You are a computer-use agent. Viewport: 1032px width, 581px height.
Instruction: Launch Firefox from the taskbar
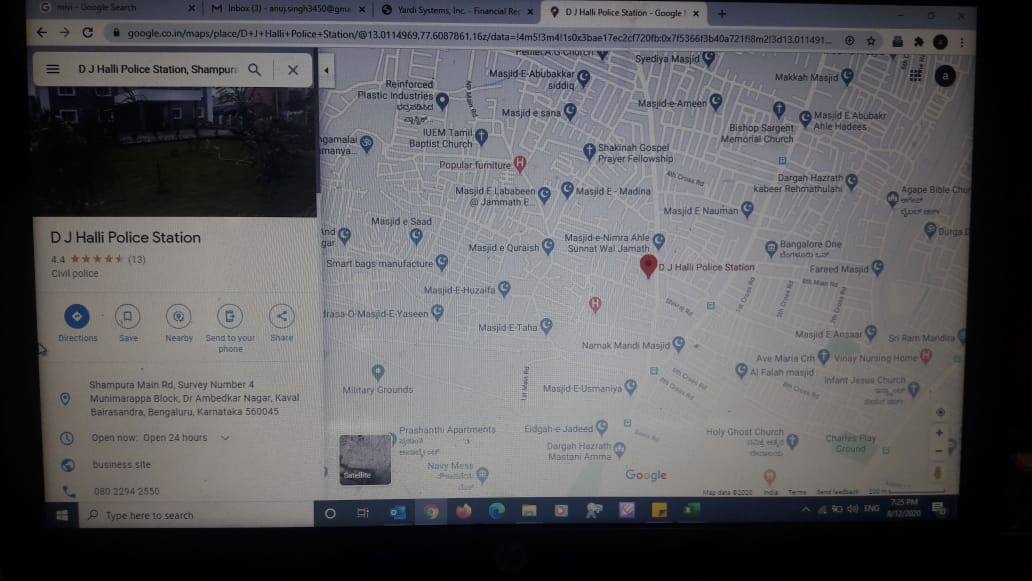pyautogui.click(x=463, y=511)
